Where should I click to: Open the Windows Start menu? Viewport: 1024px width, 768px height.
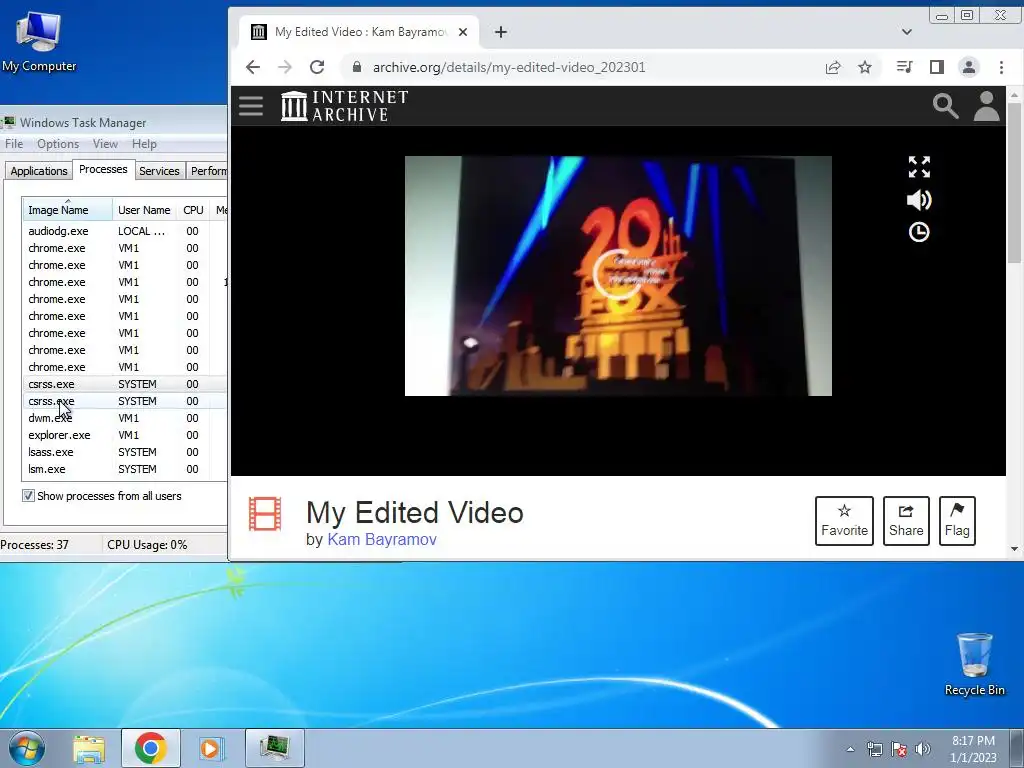[26, 748]
